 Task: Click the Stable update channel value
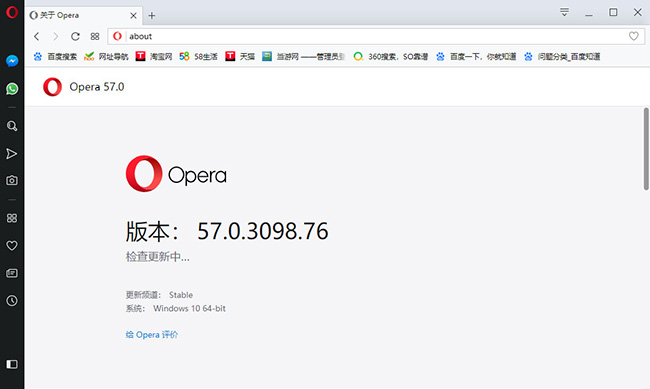click(181, 295)
